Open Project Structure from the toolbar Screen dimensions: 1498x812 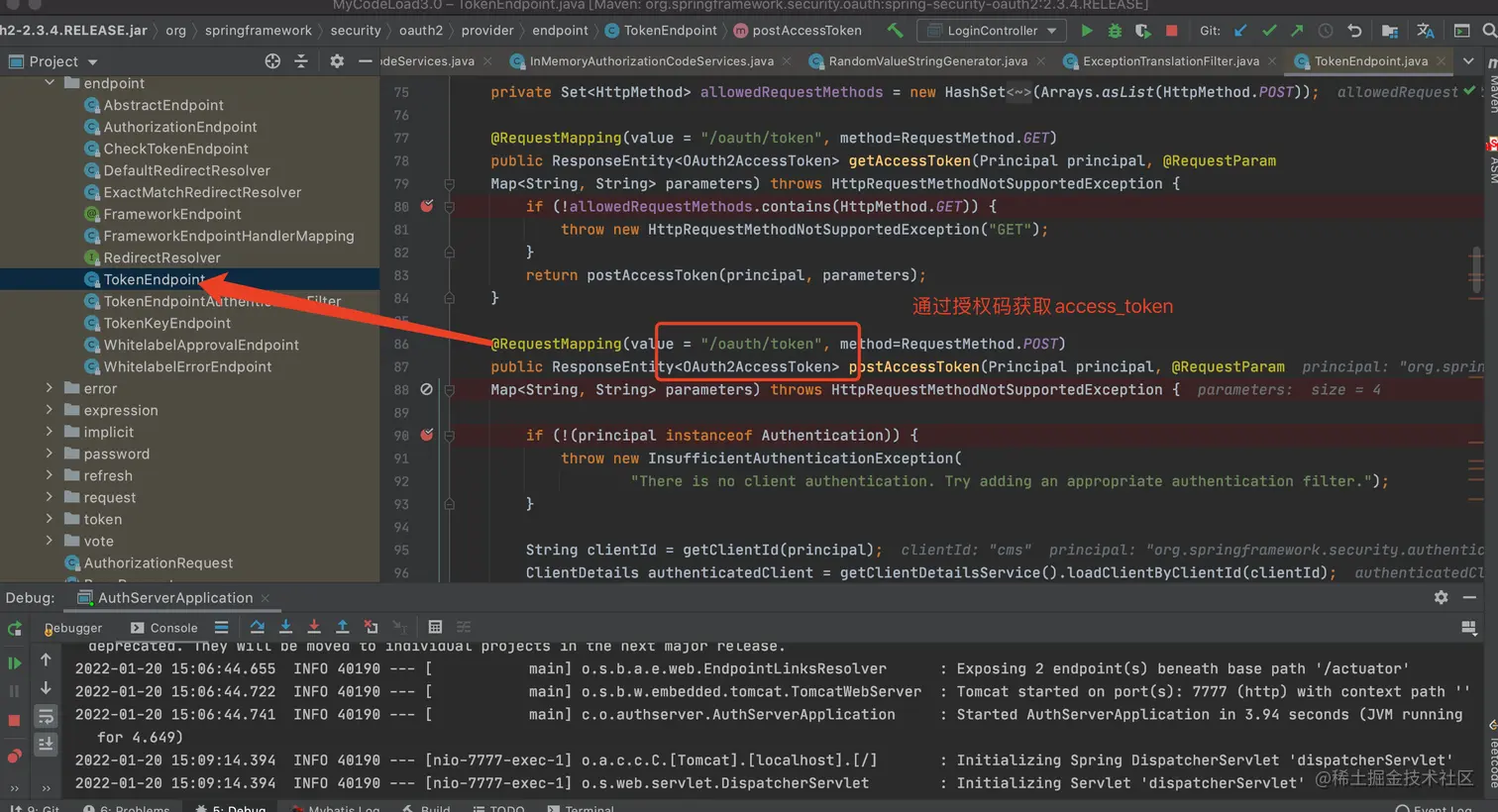(1390, 31)
